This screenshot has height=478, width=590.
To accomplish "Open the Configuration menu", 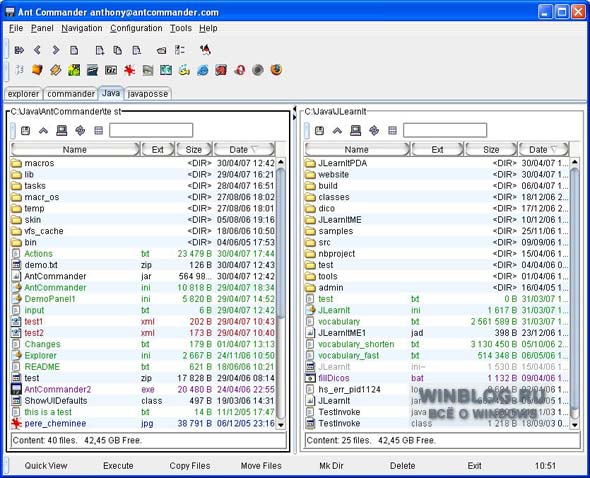I will pos(136,28).
